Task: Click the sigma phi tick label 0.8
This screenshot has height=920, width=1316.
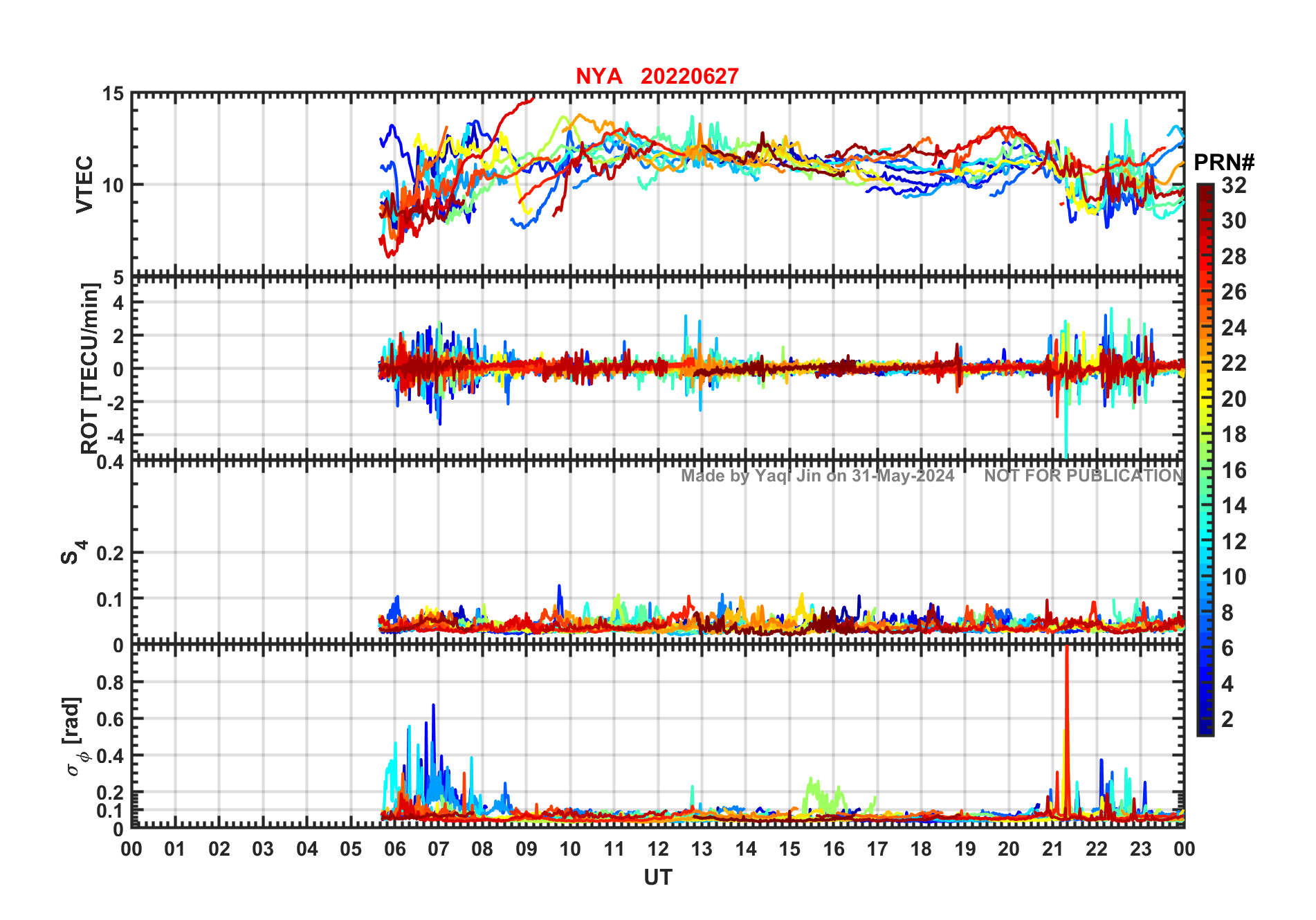Action: point(111,682)
